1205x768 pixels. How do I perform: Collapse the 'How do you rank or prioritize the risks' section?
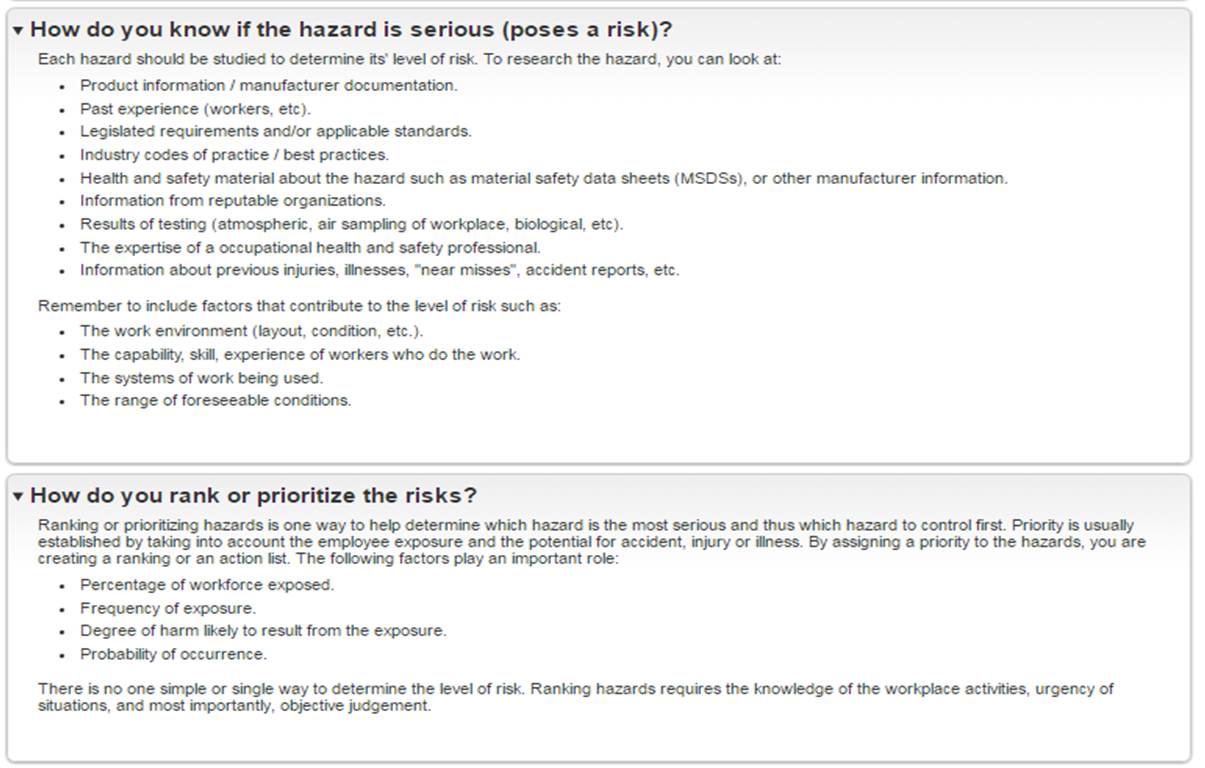coord(20,495)
